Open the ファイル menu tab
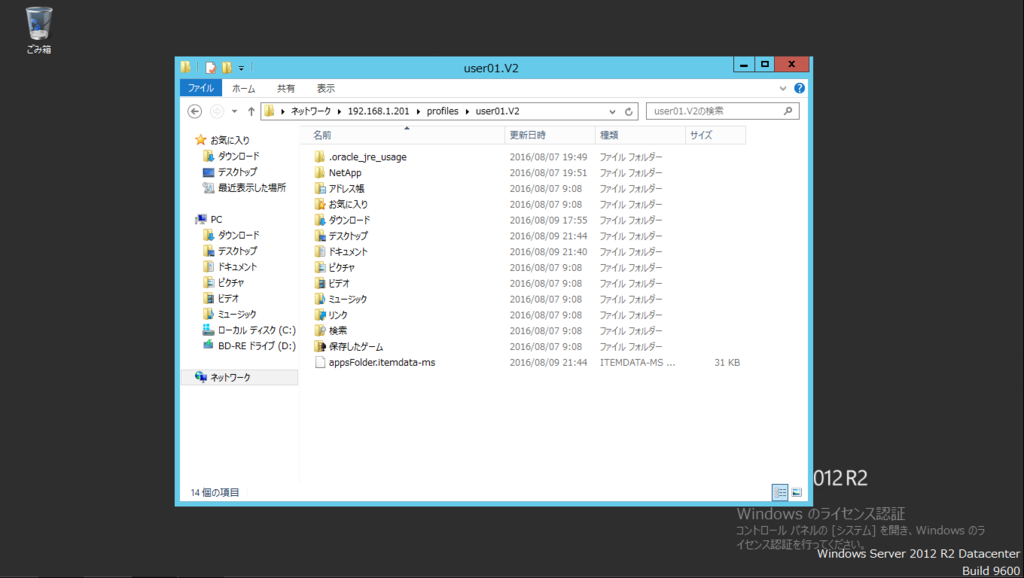Image resolution: width=1024 pixels, height=578 pixels. point(200,88)
